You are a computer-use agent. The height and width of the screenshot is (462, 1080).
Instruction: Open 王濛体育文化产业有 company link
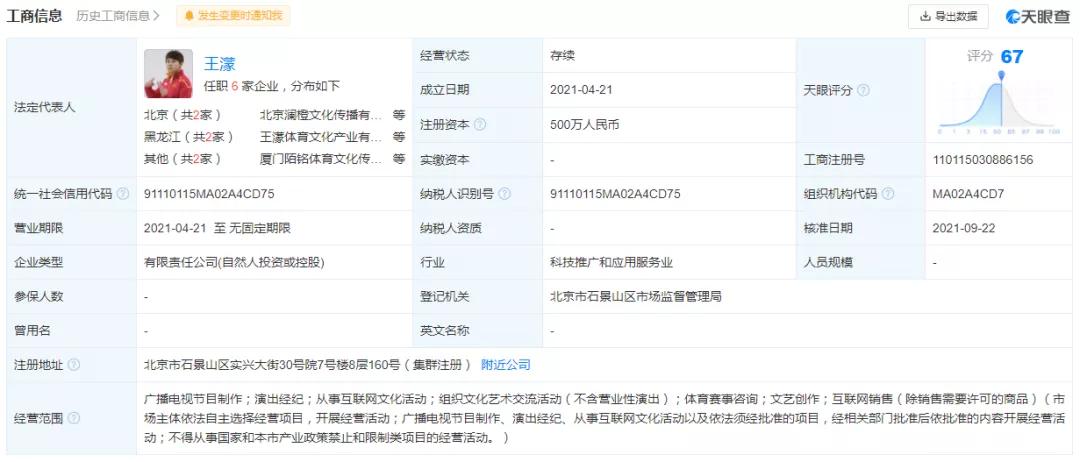[x=320, y=136]
